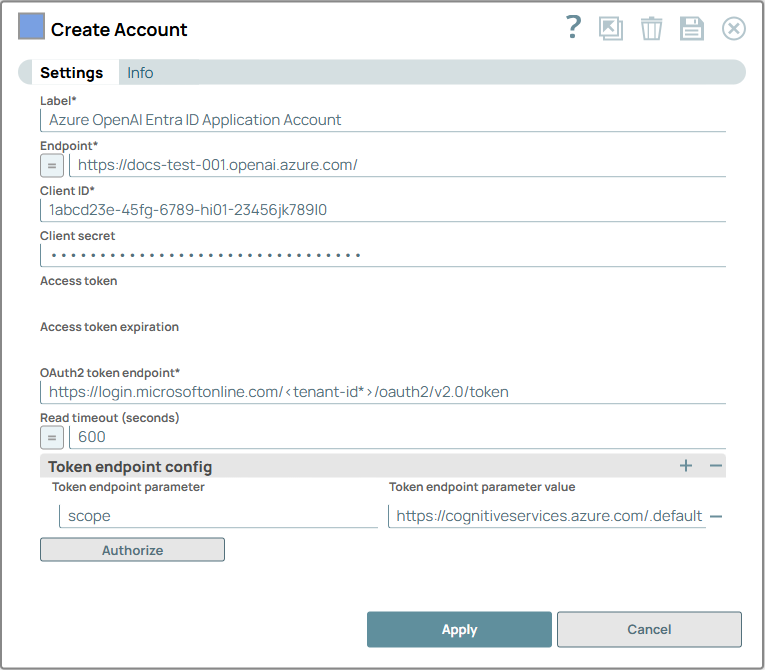Click the Cancel button
The width and height of the screenshot is (765, 670).
click(x=649, y=629)
